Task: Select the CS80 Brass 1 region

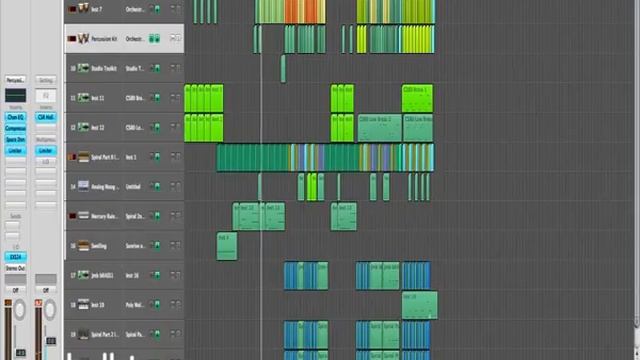Action: click(x=417, y=98)
